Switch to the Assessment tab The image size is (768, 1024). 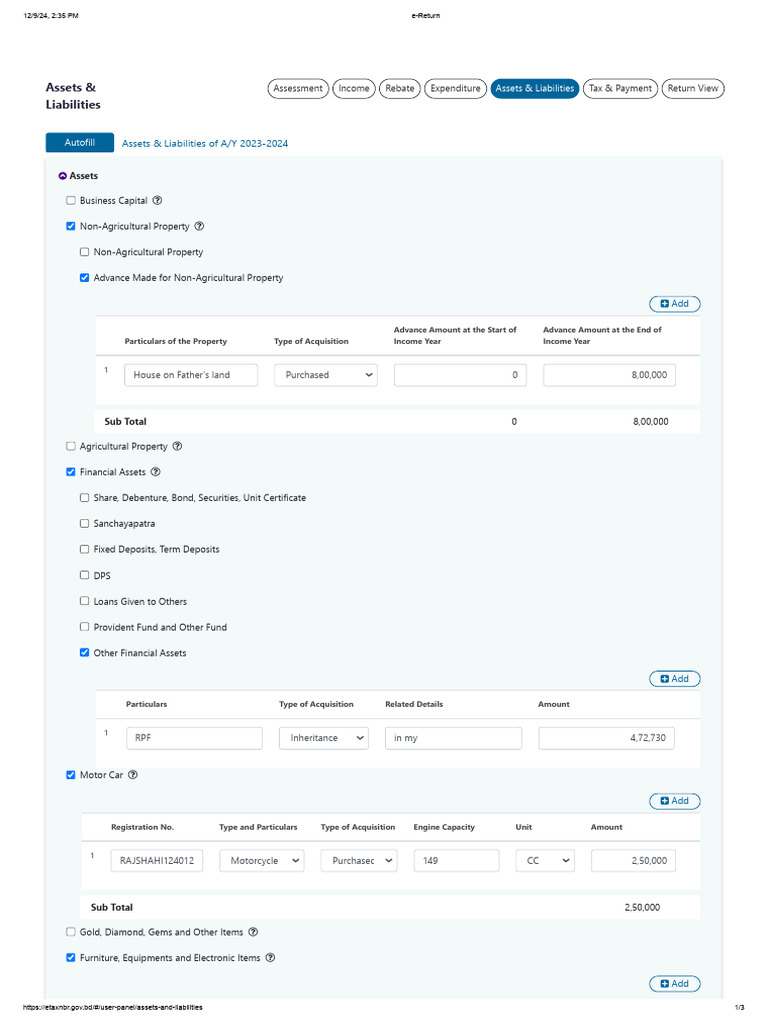(x=298, y=88)
